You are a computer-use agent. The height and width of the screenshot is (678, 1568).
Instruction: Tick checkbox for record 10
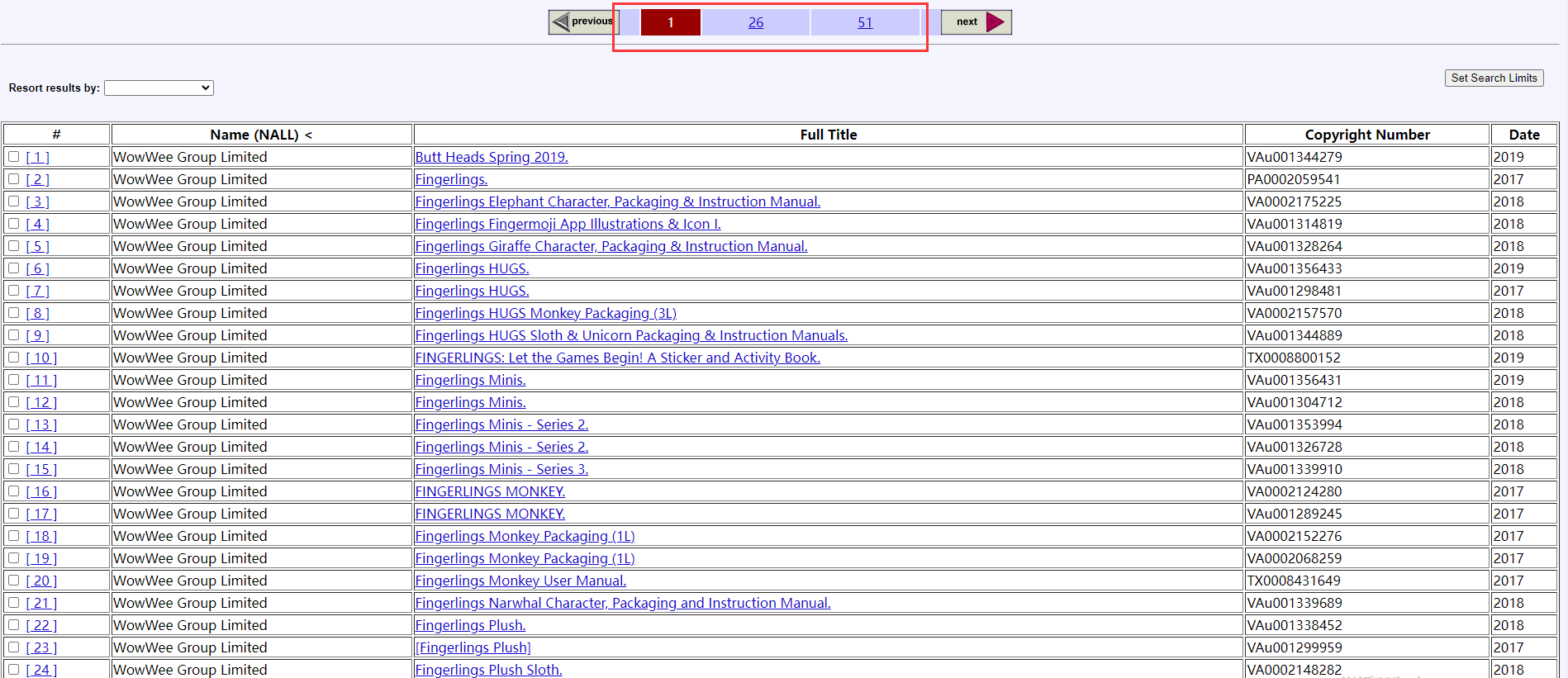13,357
